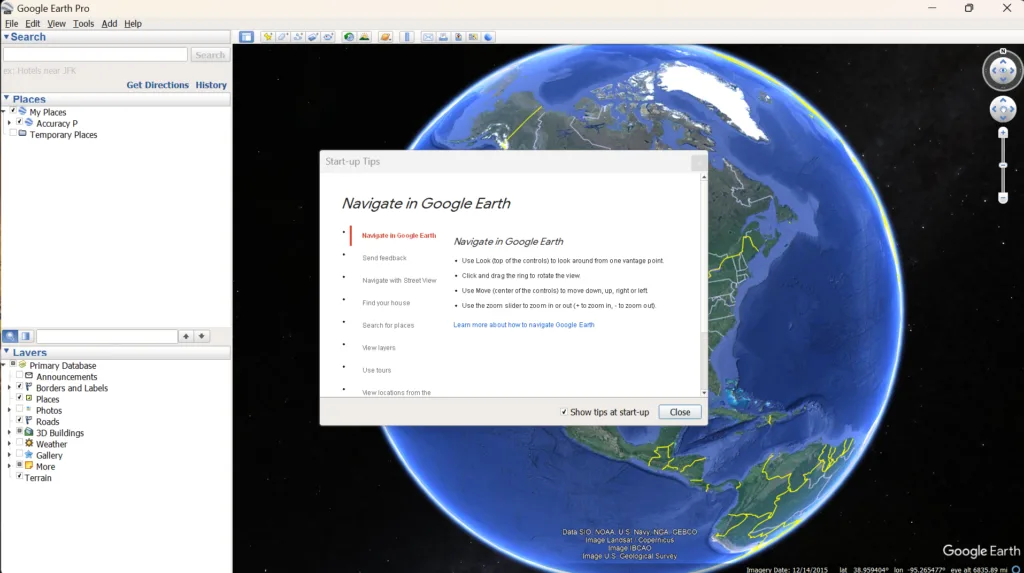Click View in Google Maps icon
Viewport: 1024px width, 573px height.
[x=473, y=37]
